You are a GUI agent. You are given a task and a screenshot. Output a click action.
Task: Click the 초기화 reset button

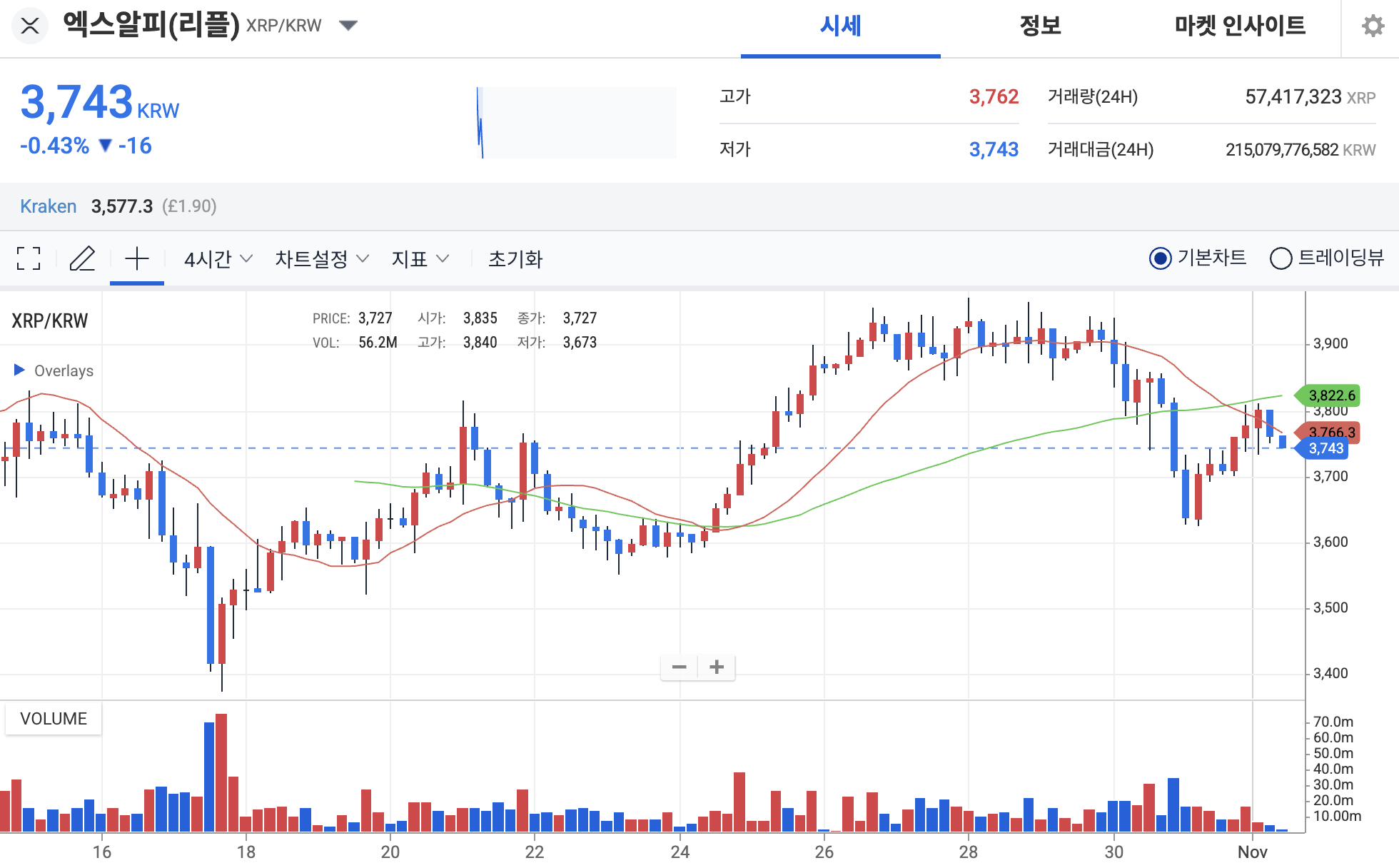(514, 259)
